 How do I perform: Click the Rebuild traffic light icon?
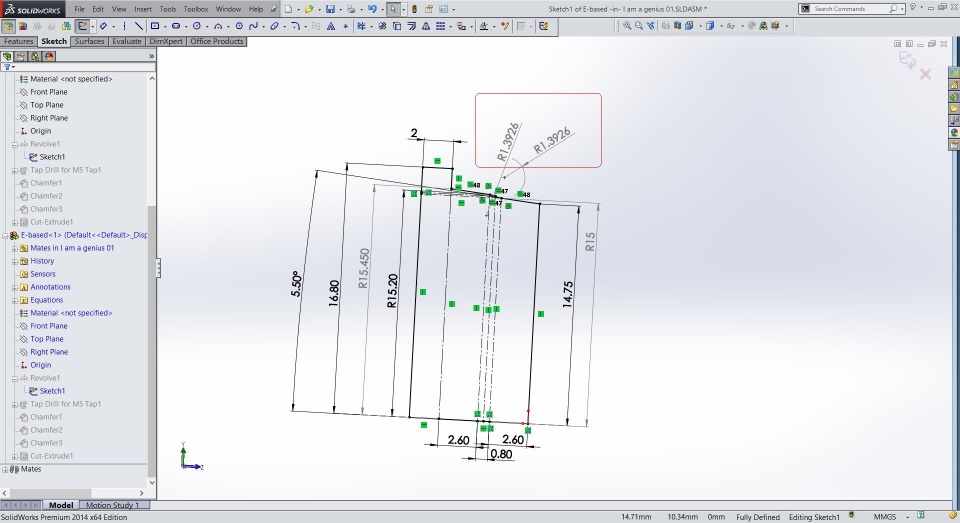(x=414, y=9)
